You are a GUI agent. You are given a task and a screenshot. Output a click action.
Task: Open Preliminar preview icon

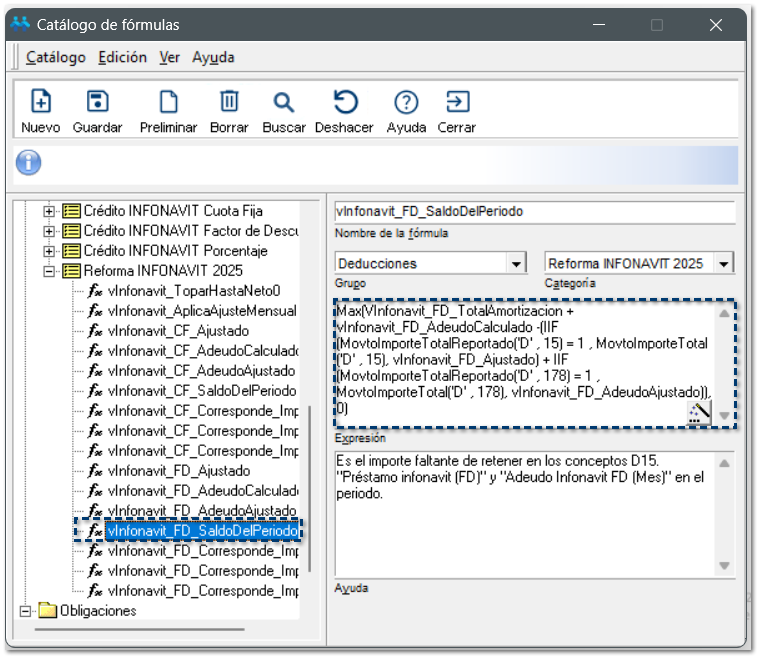point(168,102)
